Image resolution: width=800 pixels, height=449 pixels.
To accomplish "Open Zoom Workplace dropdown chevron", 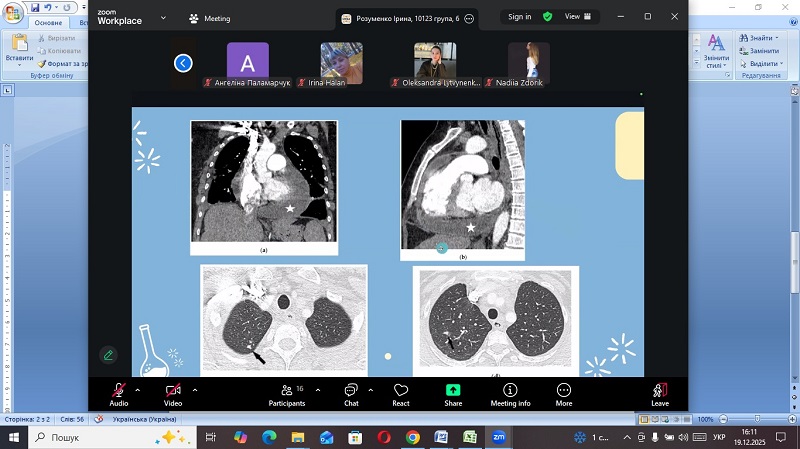I will pyautogui.click(x=163, y=17).
